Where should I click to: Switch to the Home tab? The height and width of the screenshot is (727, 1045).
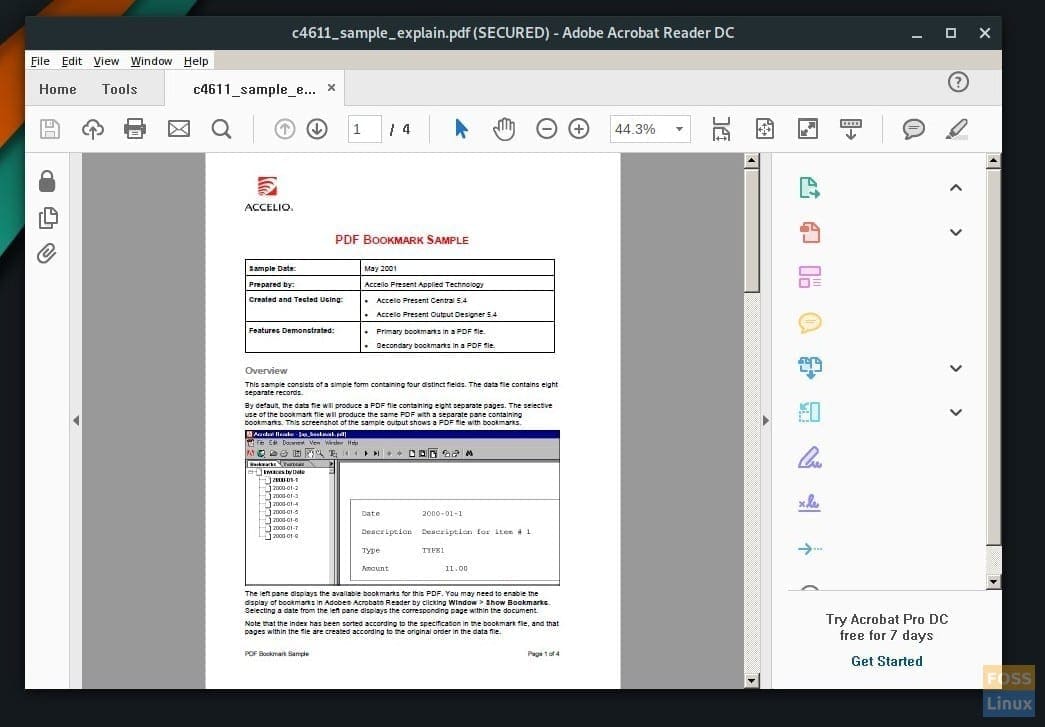pos(57,89)
